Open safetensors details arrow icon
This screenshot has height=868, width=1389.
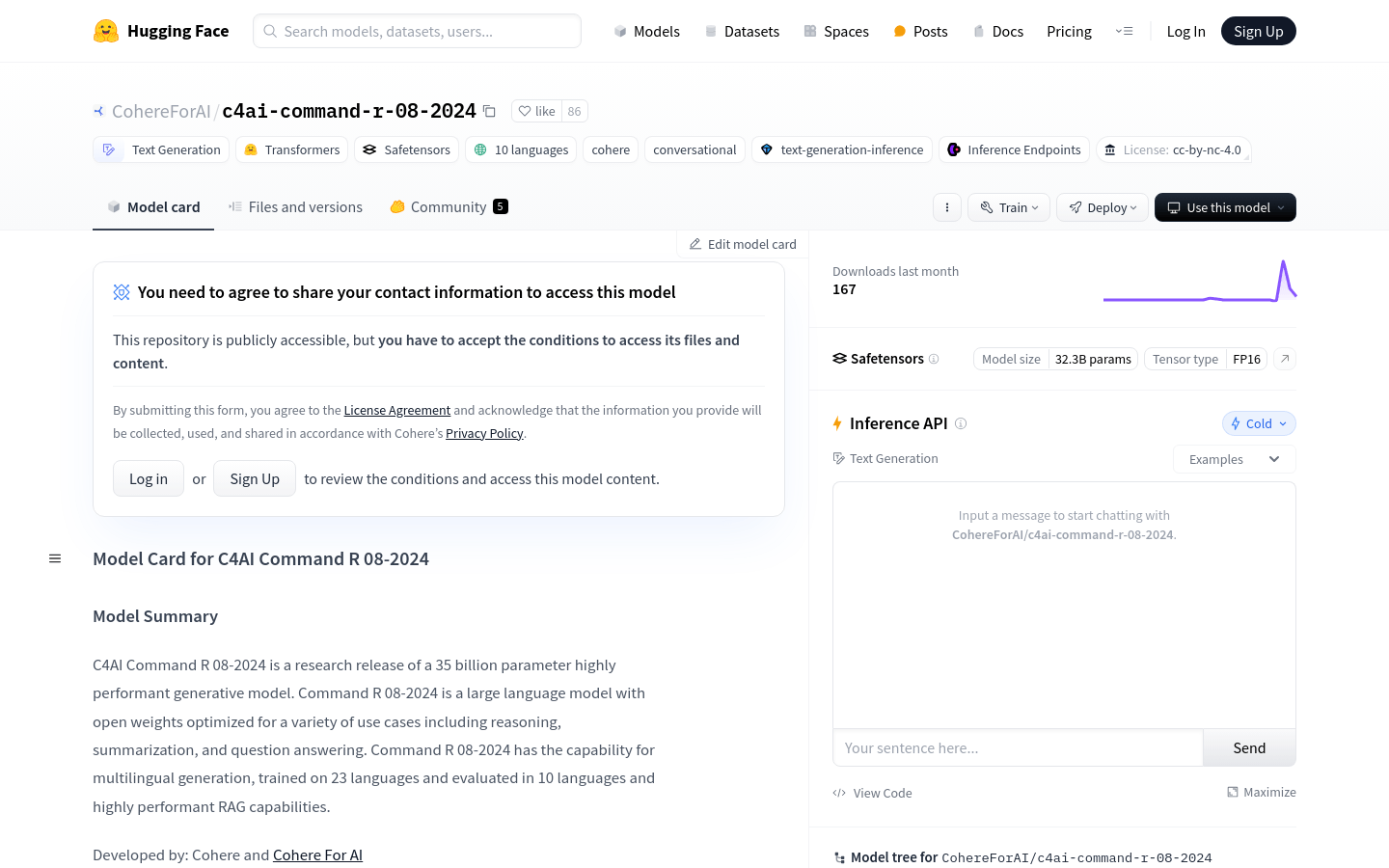coord(1285,359)
